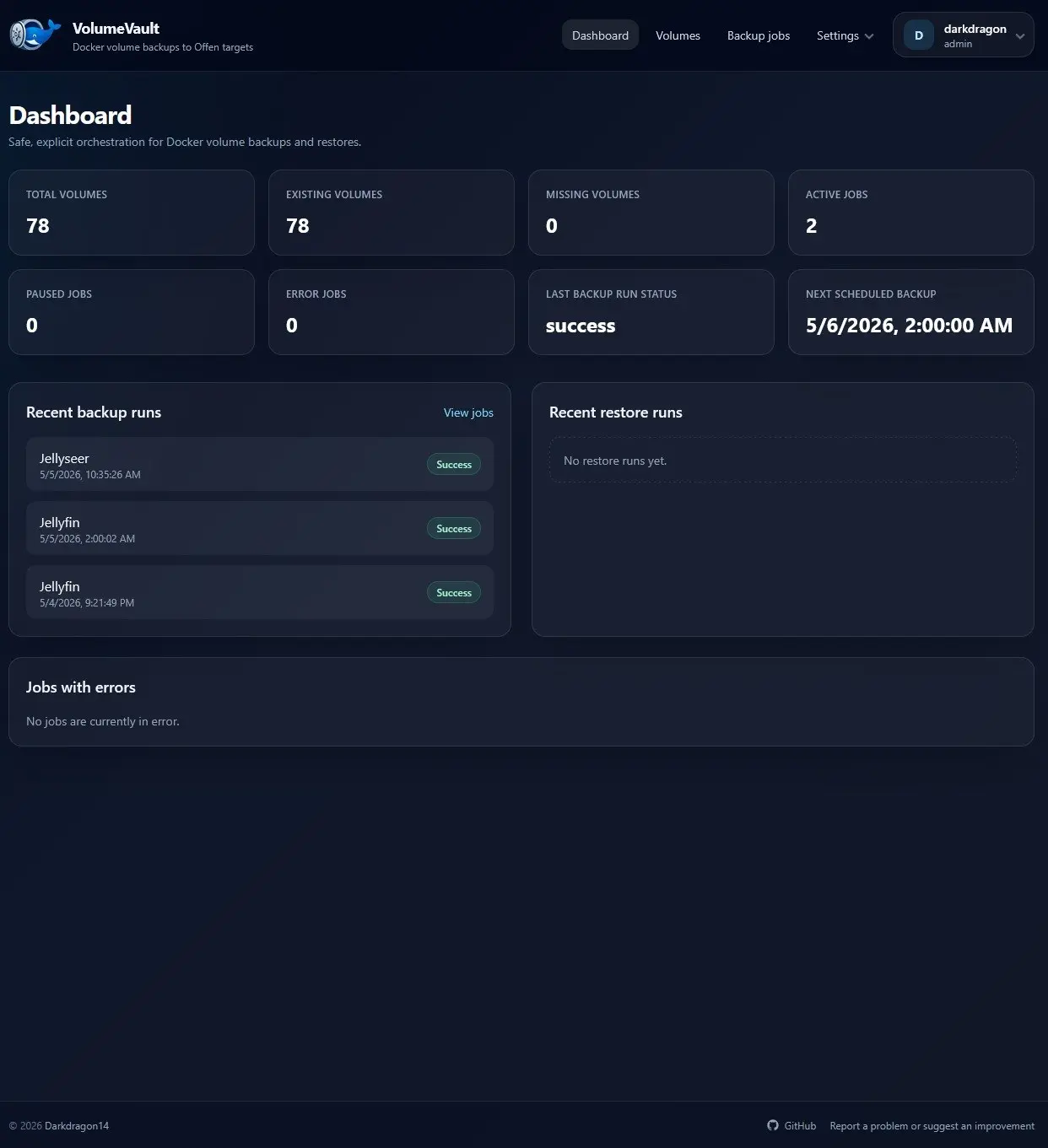Click the Paused Jobs card

tap(131, 312)
